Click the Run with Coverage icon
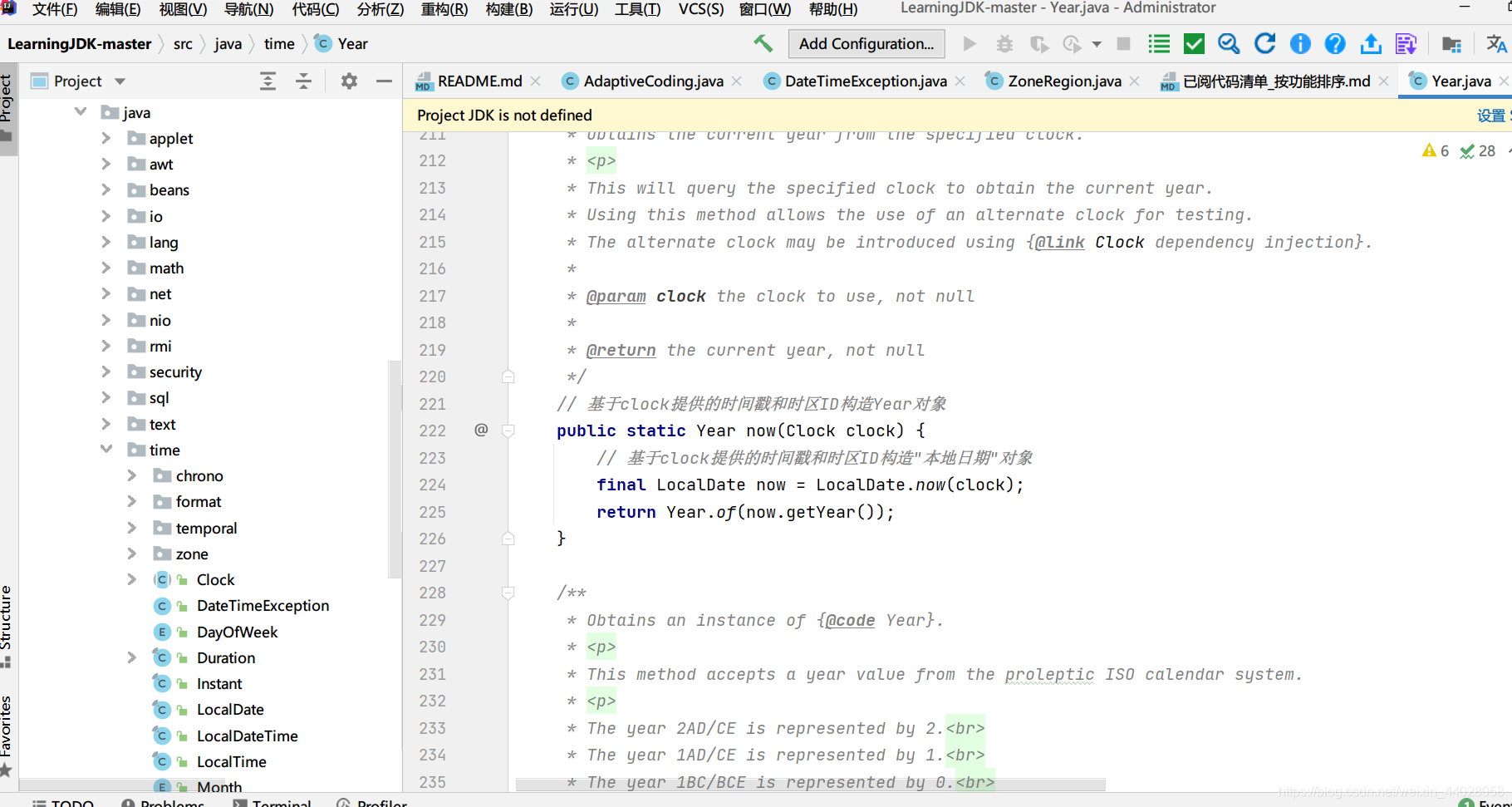 coord(1038,43)
